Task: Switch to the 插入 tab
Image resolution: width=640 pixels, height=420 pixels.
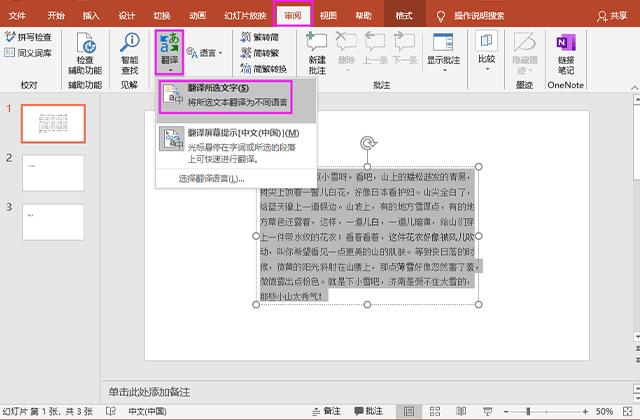Action: click(91, 16)
